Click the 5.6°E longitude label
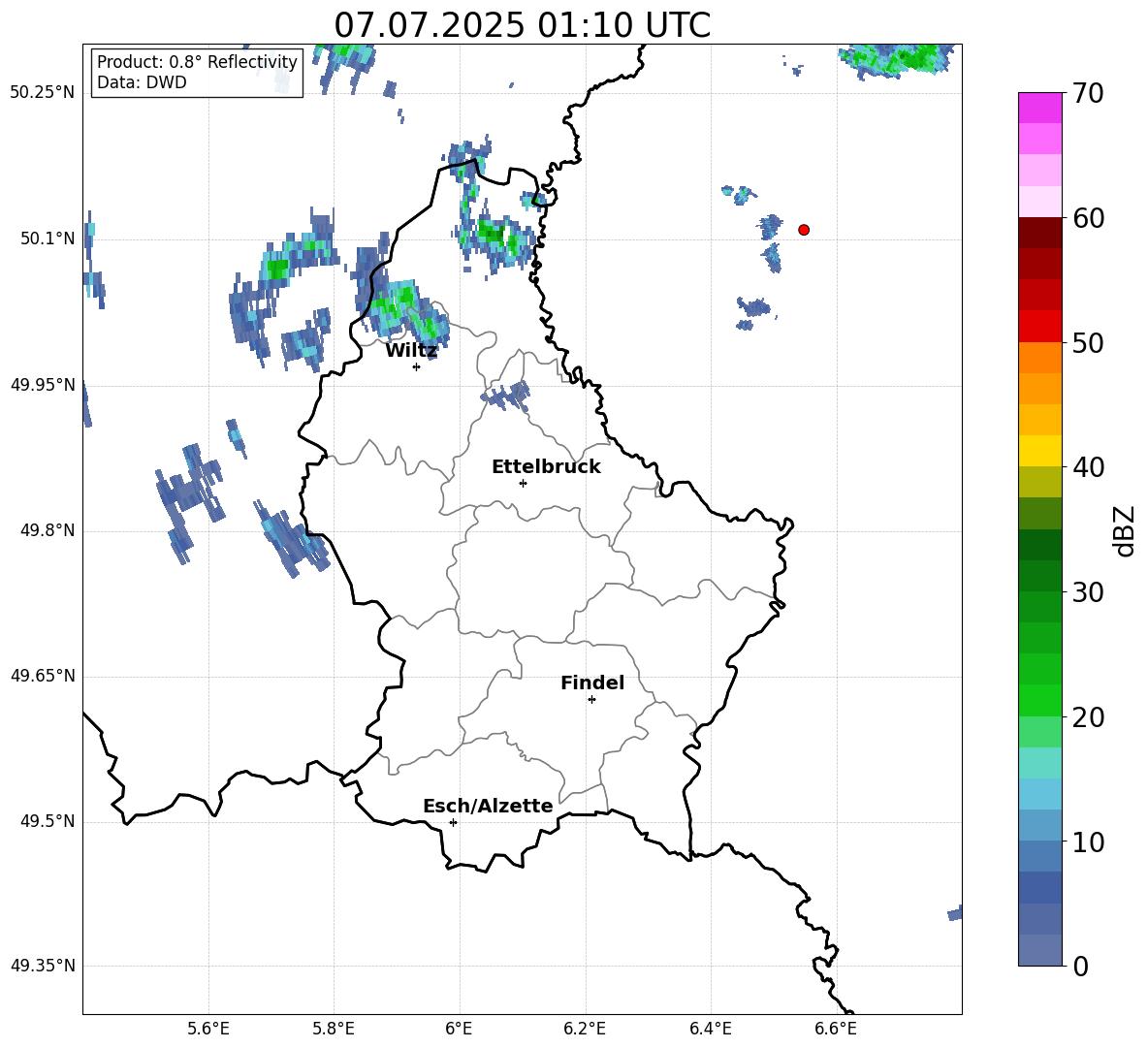Screen dimensions: 1148x1048 coord(208,1030)
